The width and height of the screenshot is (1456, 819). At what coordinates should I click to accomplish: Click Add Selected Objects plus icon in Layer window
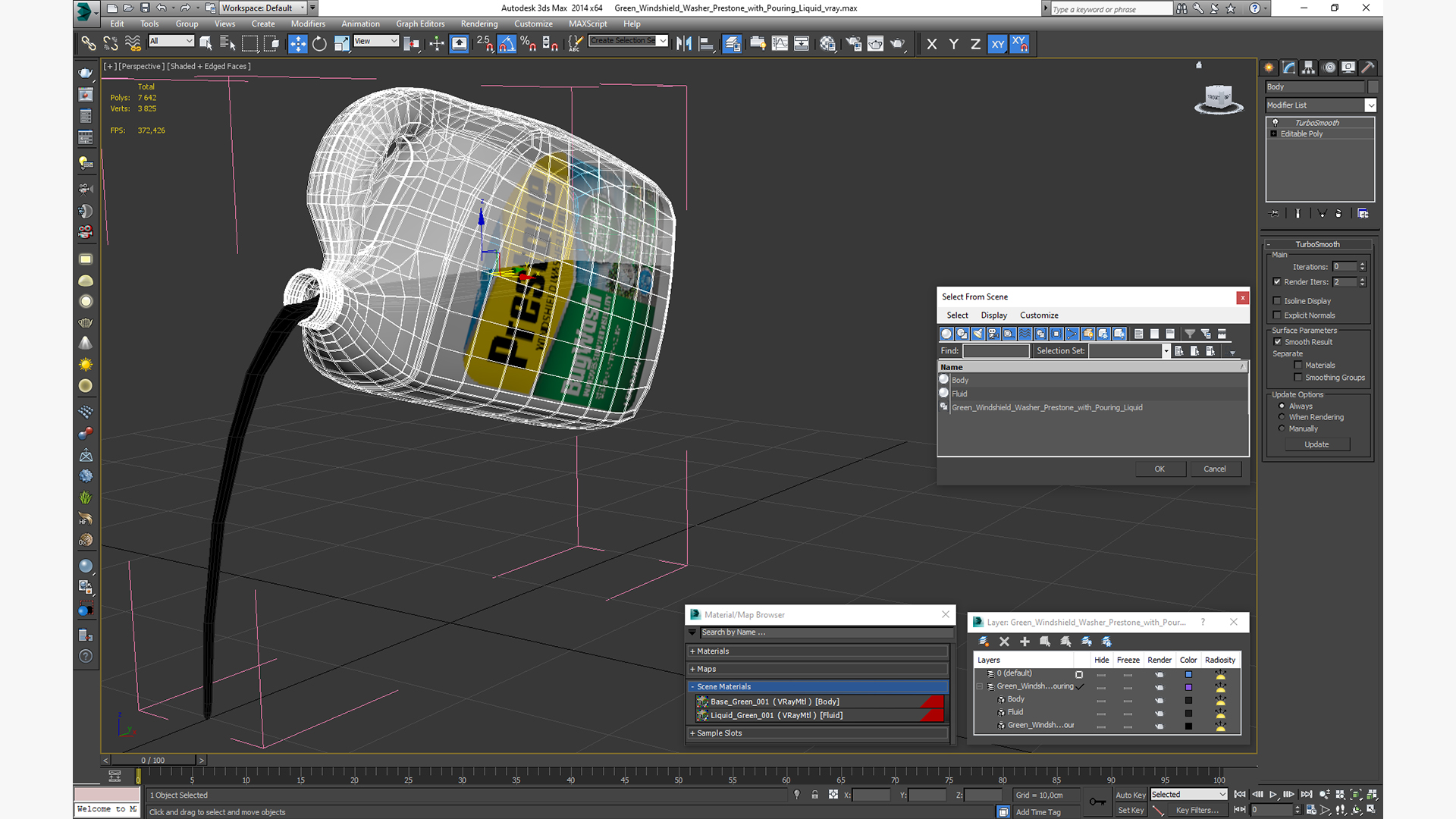pos(1025,642)
